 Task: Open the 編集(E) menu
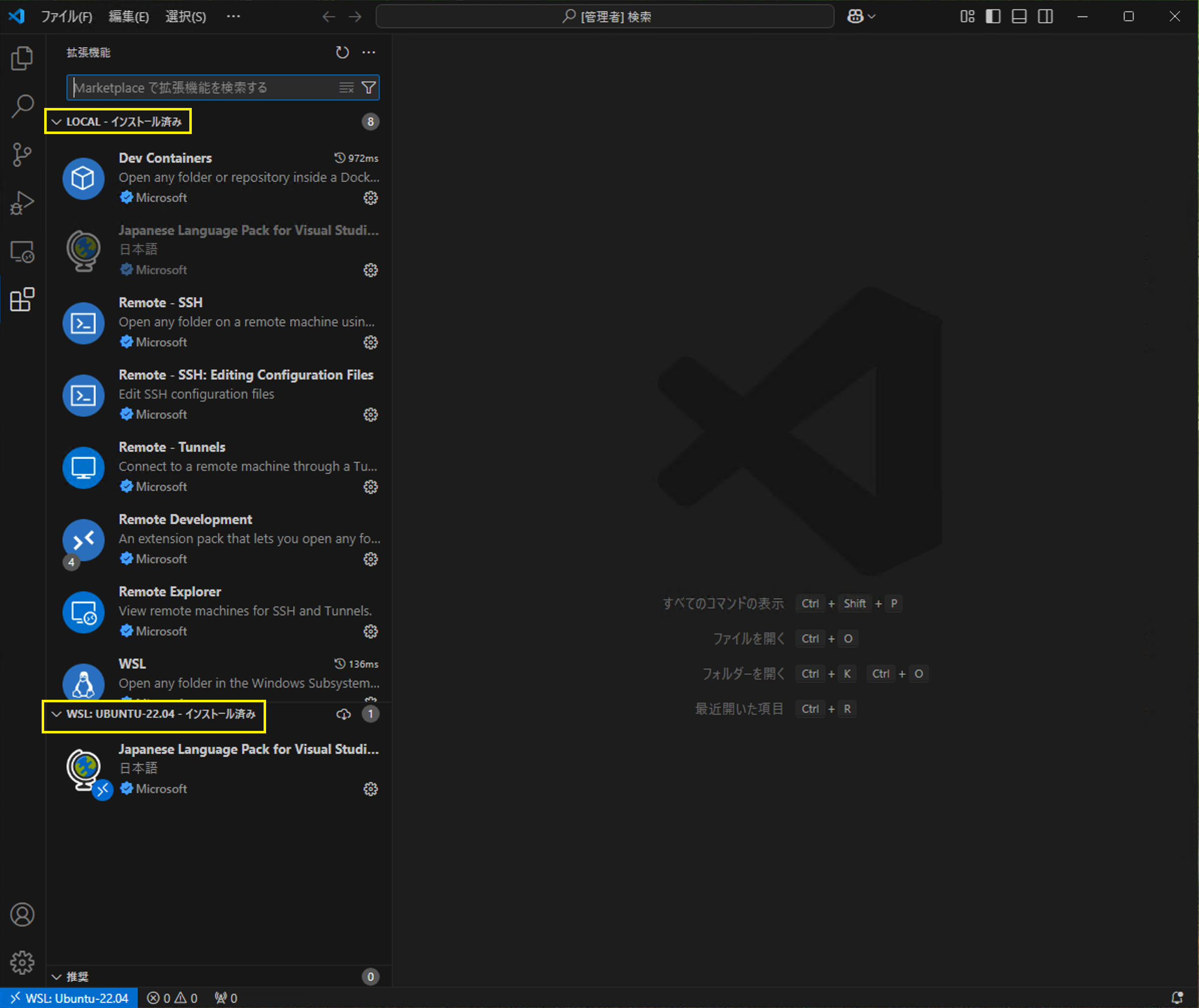(129, 17)
